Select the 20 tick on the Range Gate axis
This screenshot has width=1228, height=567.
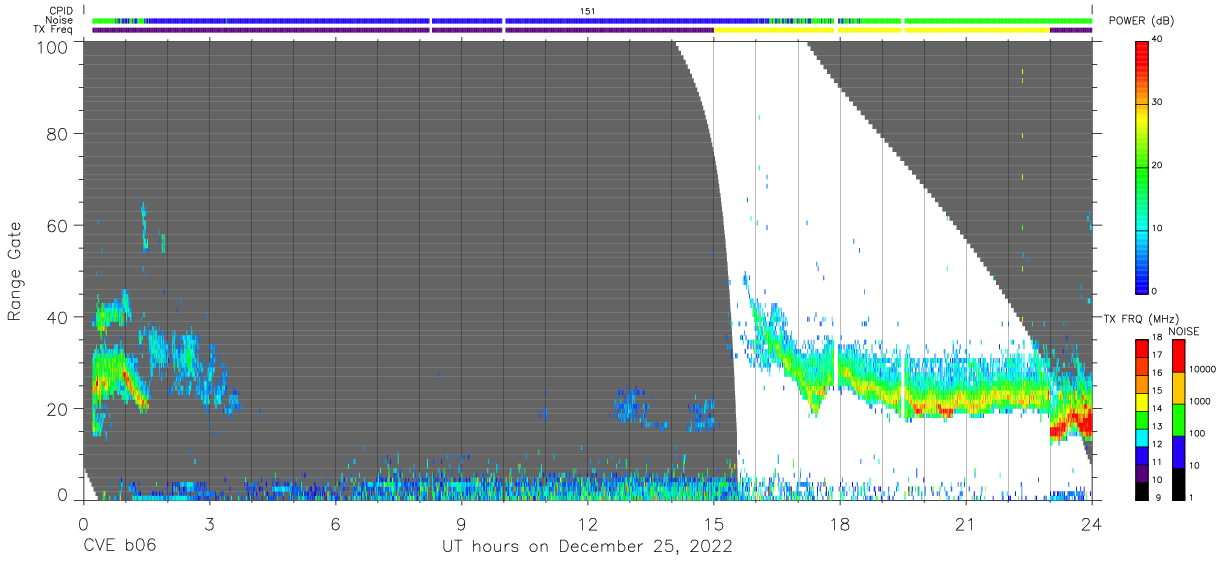coord(58,408)
